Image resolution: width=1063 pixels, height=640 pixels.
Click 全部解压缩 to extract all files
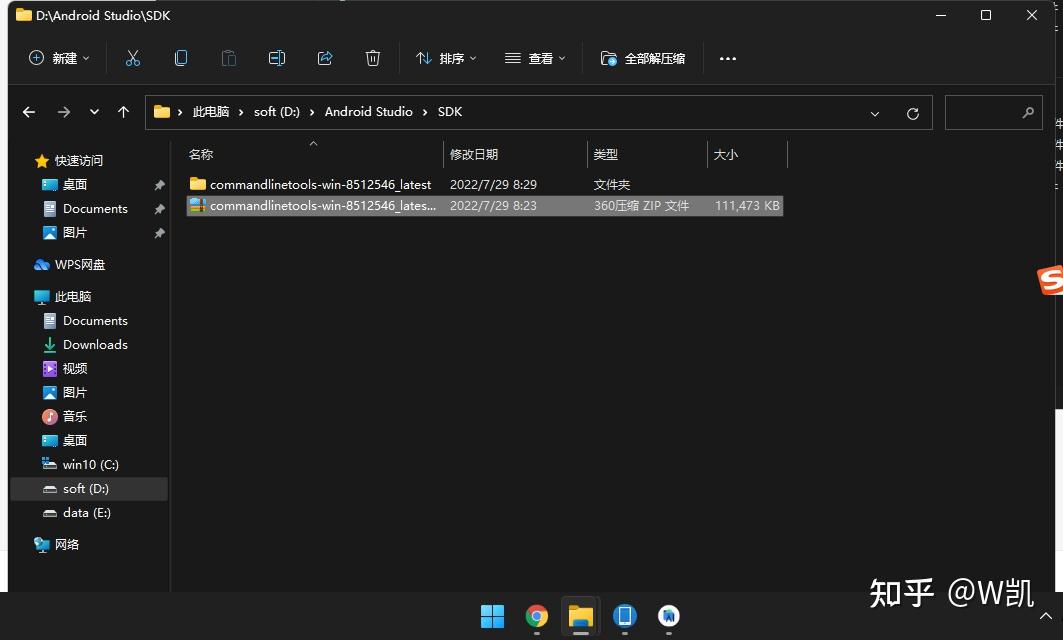tap(645, 58)
